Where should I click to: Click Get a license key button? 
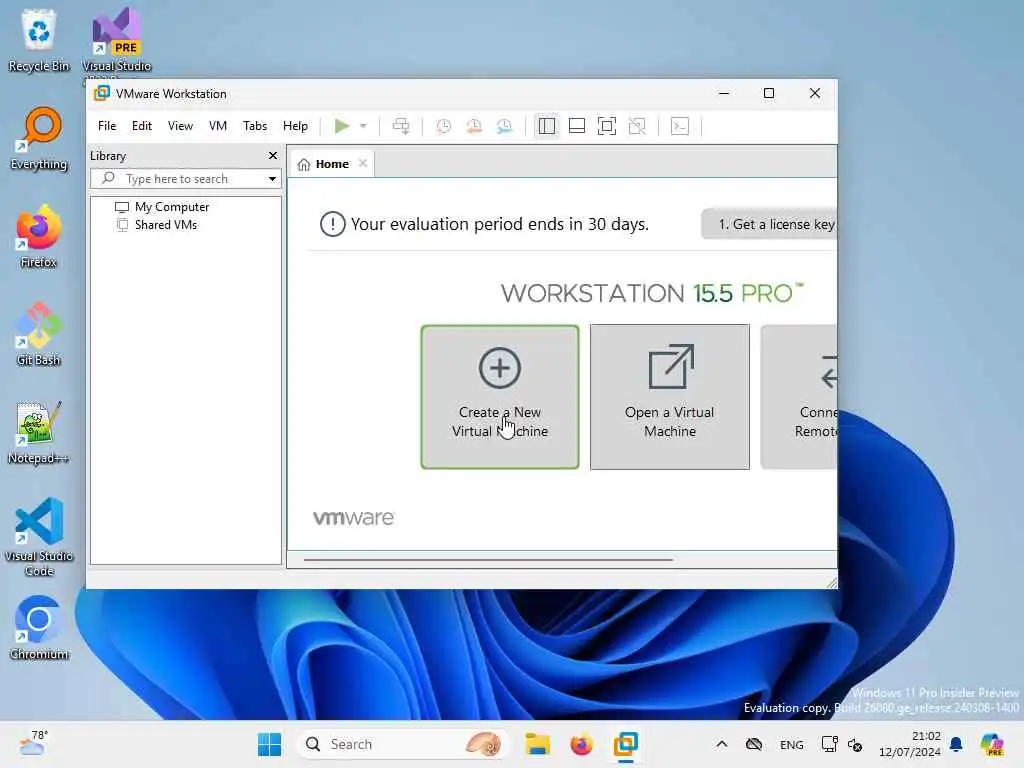[769, 225]
